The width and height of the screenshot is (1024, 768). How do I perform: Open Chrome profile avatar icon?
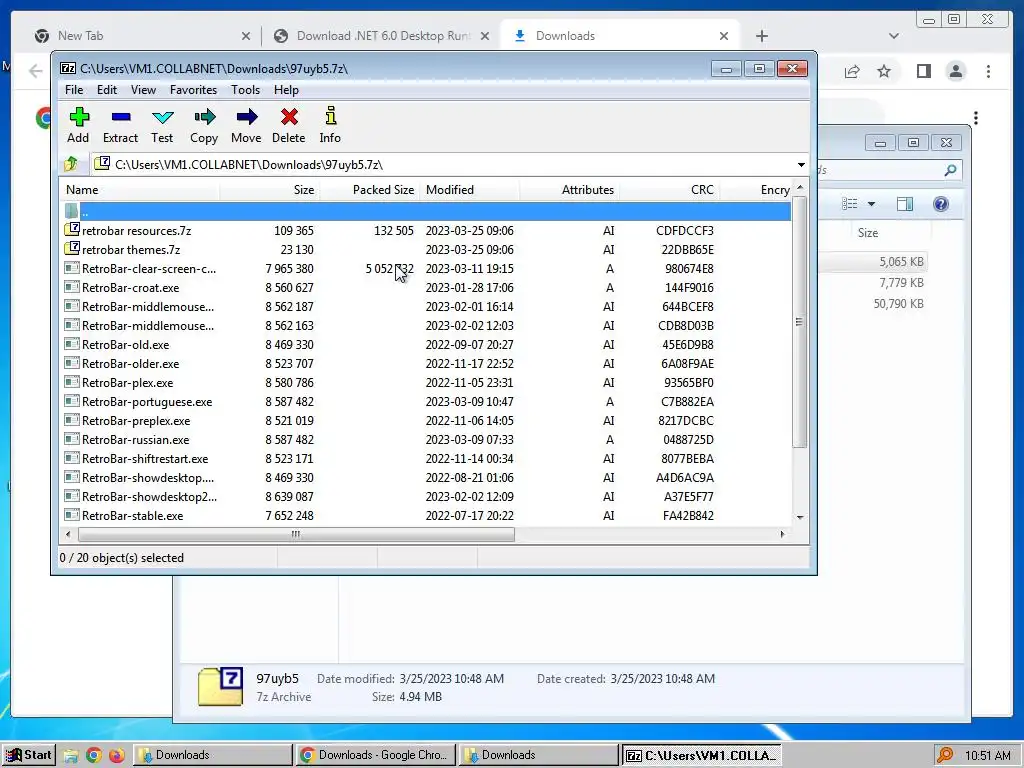point(955,71)
